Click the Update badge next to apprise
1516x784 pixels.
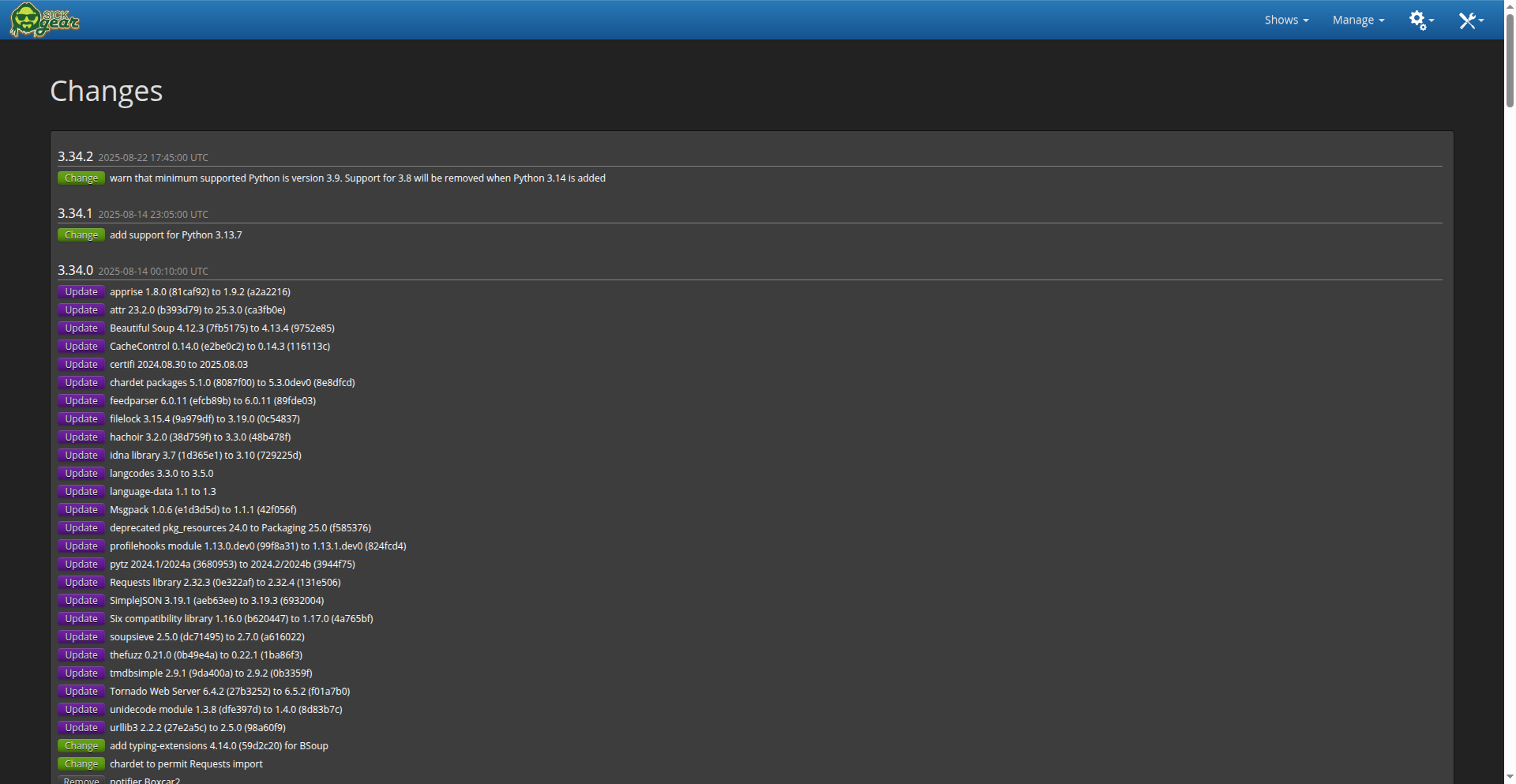point(81,292)
